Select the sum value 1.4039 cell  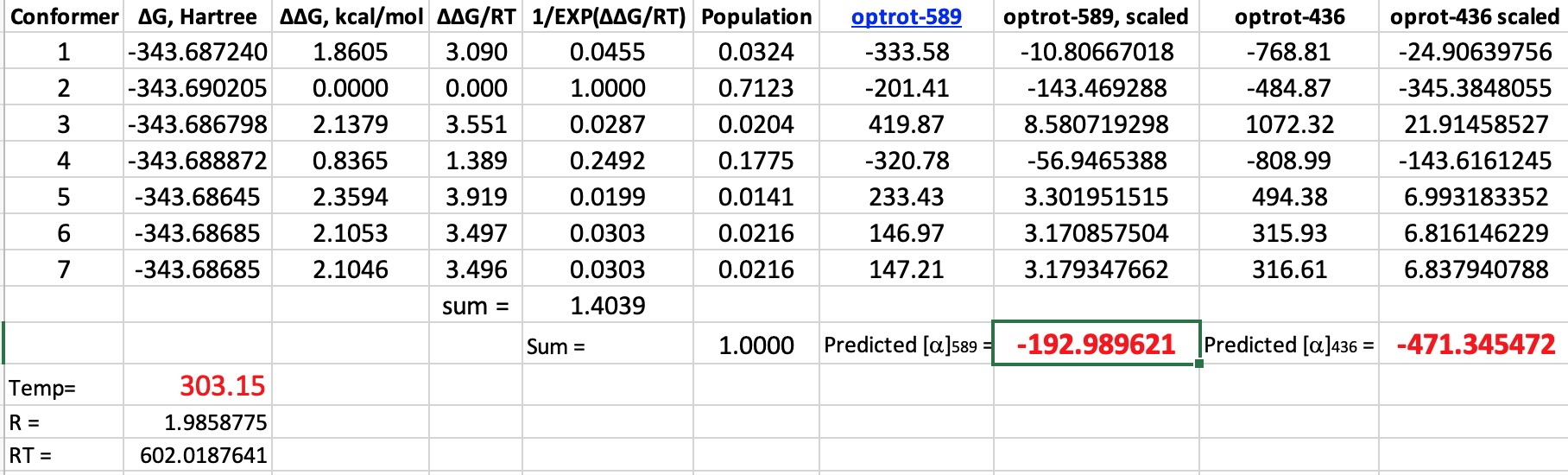607,306
